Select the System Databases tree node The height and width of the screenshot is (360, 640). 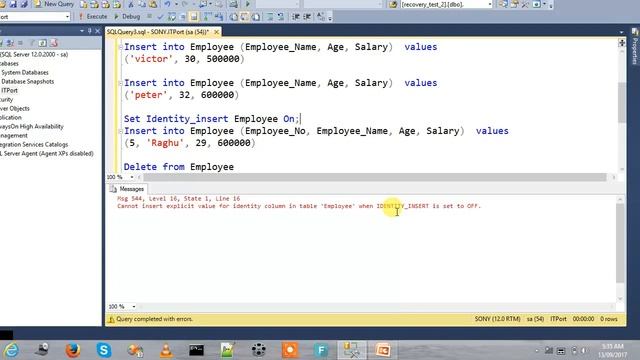pyautogui.click(x=24, y=72)
